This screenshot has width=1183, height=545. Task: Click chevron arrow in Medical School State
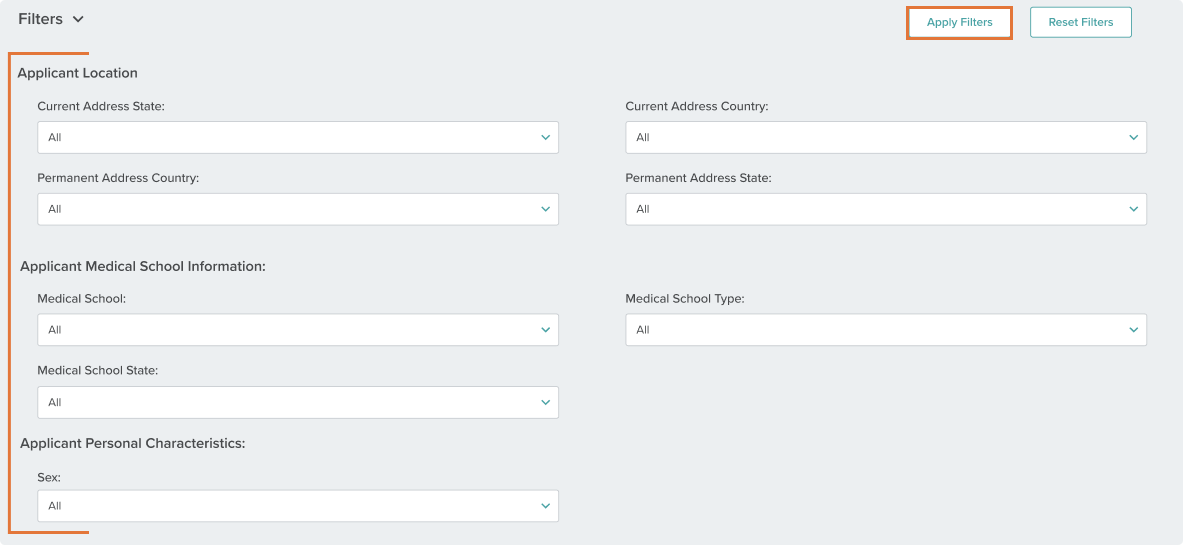pyautogui.click(x=545, y=402)
